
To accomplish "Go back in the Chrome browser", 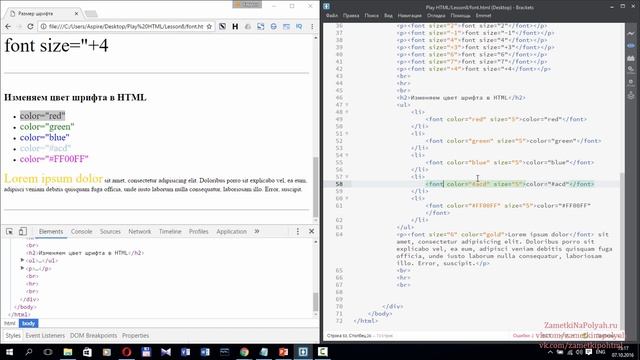I will click(x=8, y=27).
